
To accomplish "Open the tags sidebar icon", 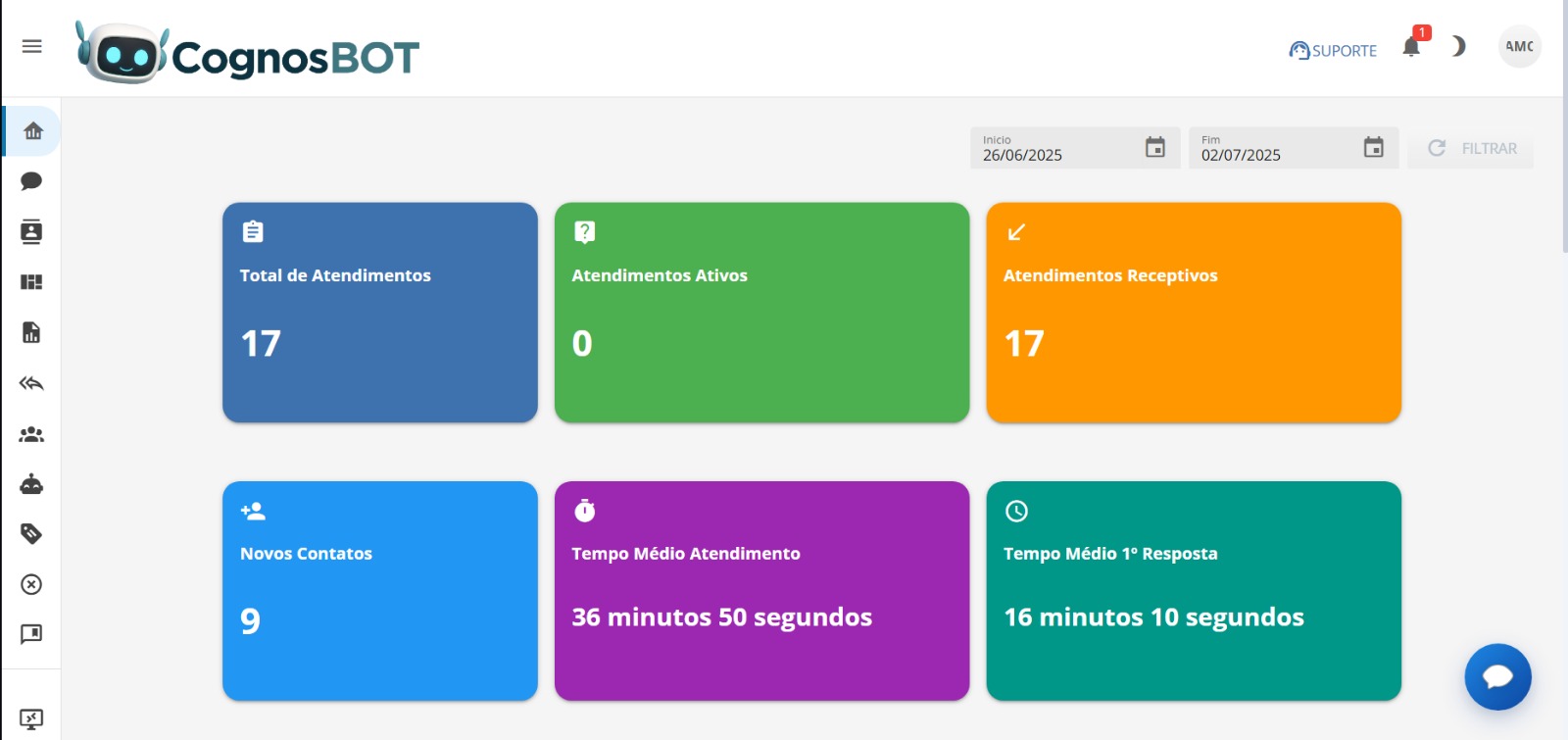I will pos(31,534).
